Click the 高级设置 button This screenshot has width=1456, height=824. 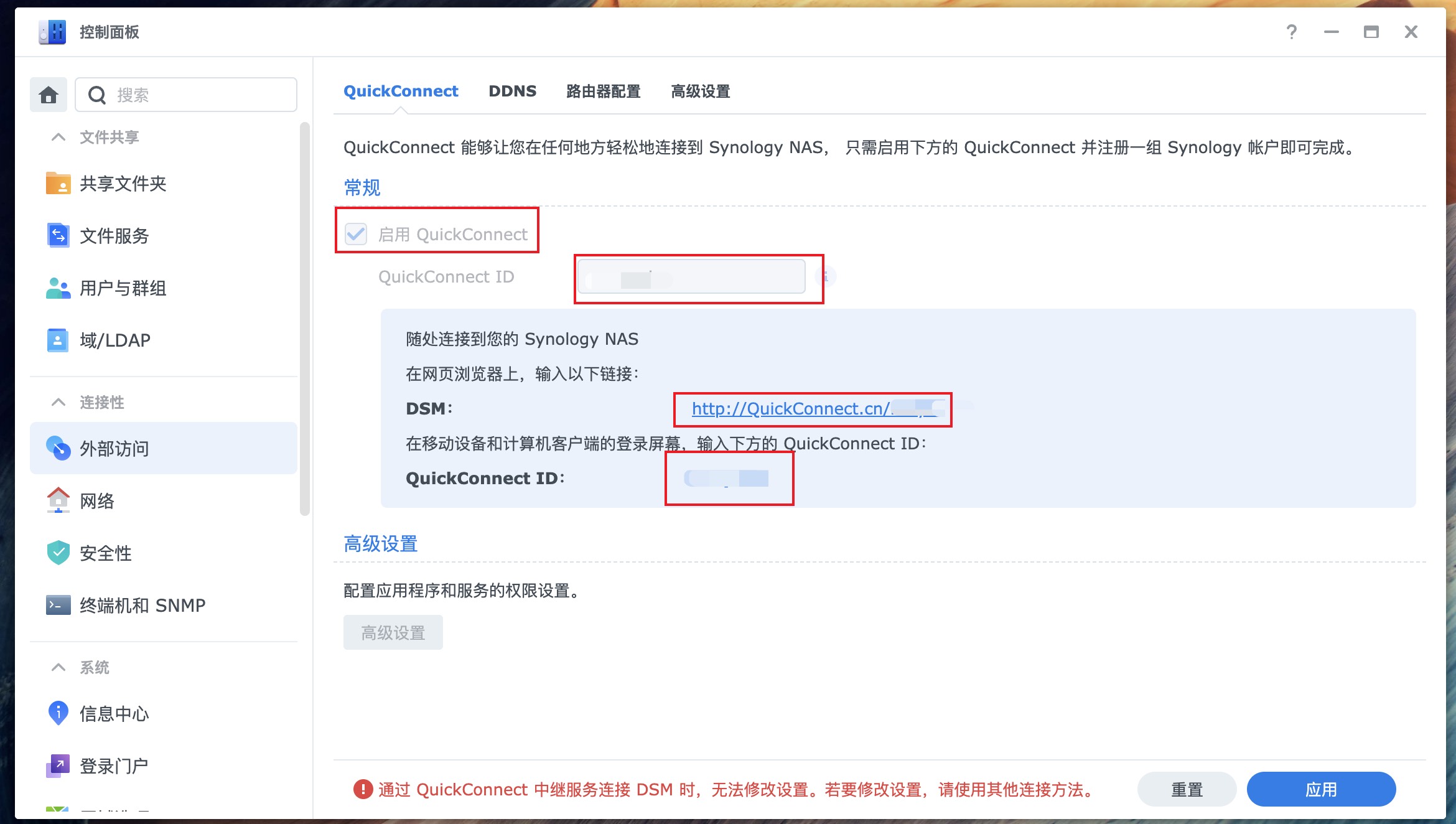click(x=393, y=632)
